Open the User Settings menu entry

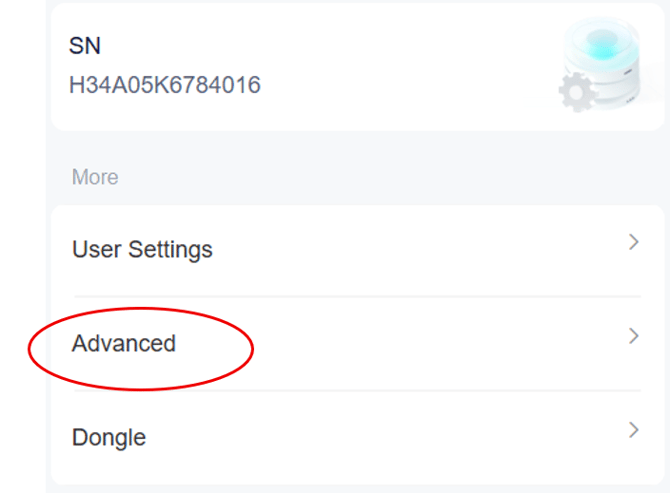pos(357,250)
